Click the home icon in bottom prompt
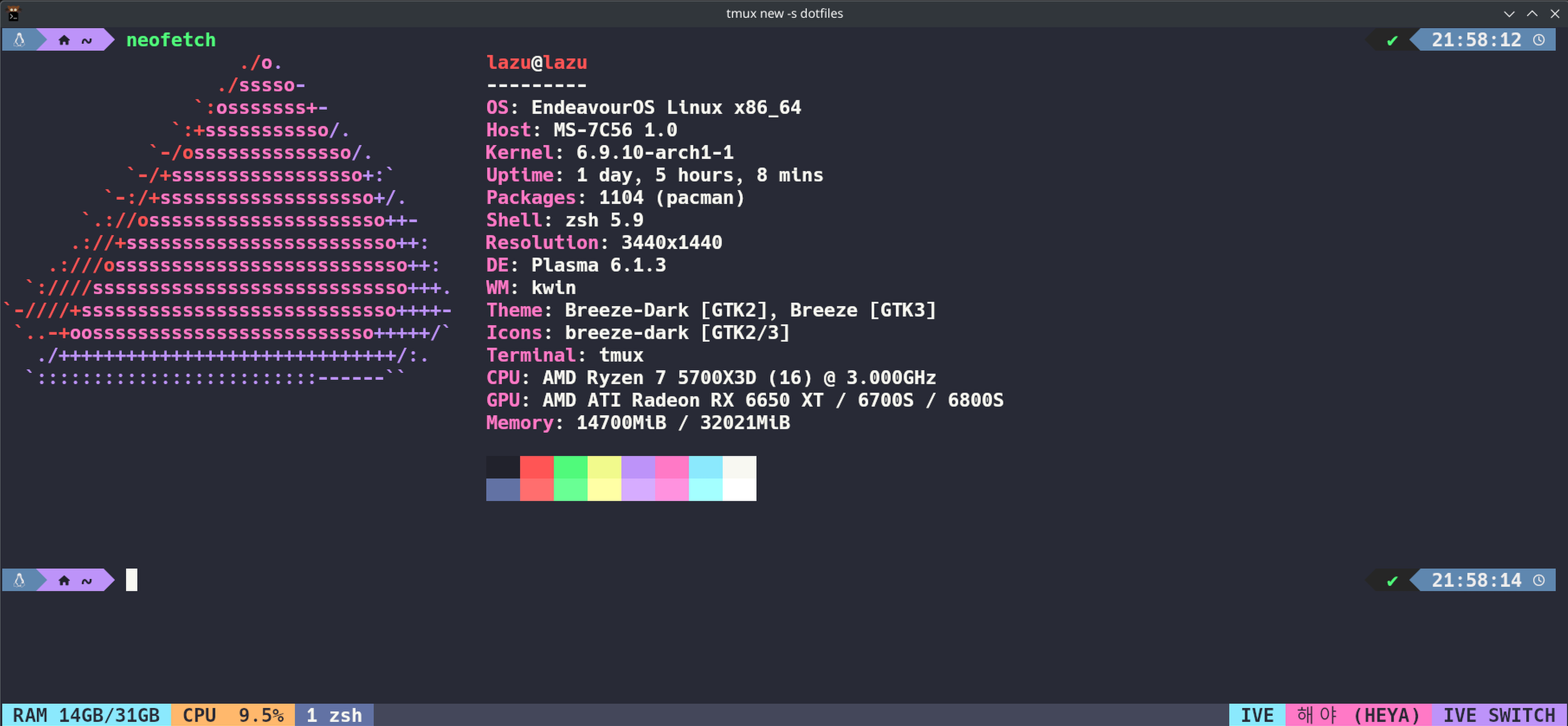Image resolution: width=1568 pixels, height=726 pixels. click(x=64, y=581)
